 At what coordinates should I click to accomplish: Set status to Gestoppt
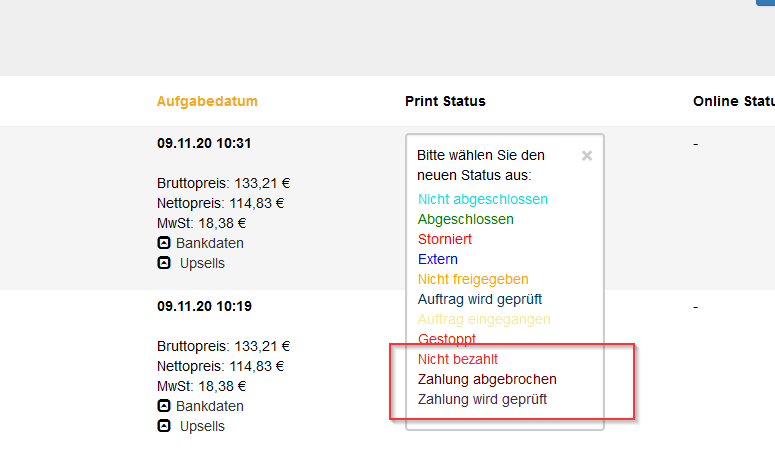click(x=446, y=339)
